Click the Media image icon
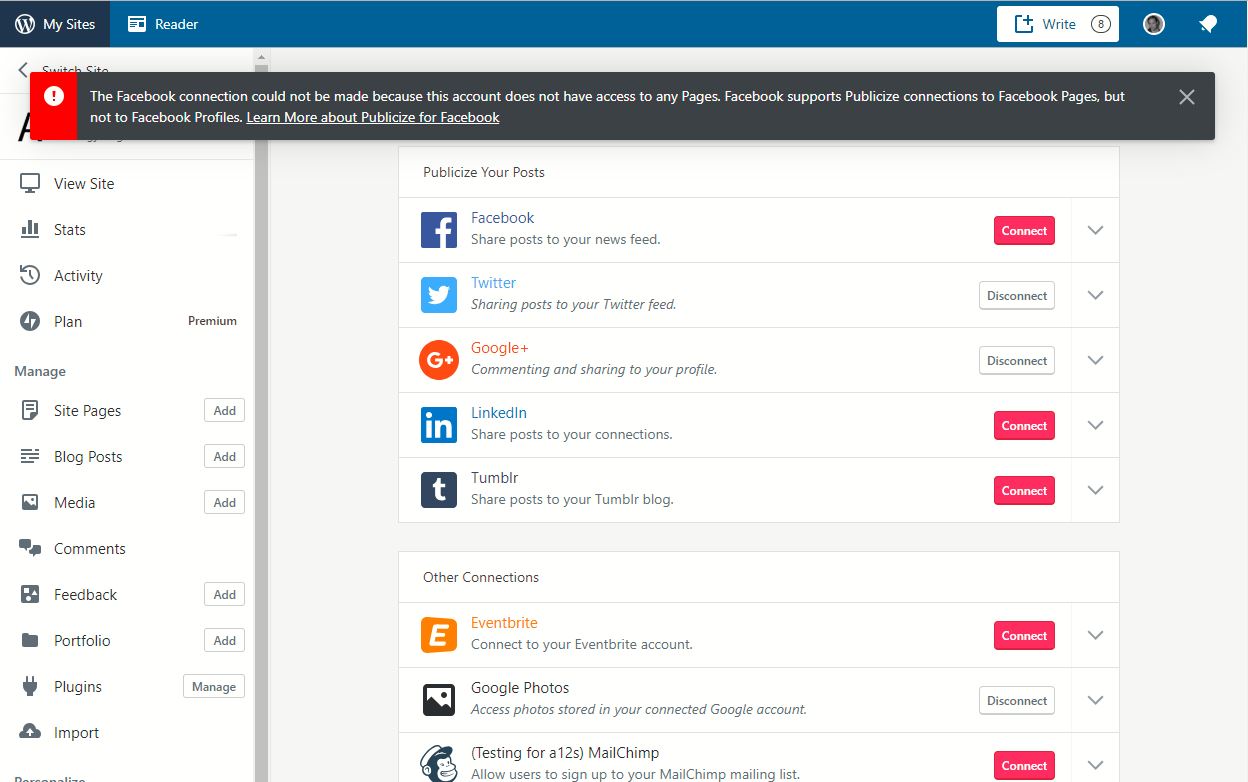 (30, 502)
